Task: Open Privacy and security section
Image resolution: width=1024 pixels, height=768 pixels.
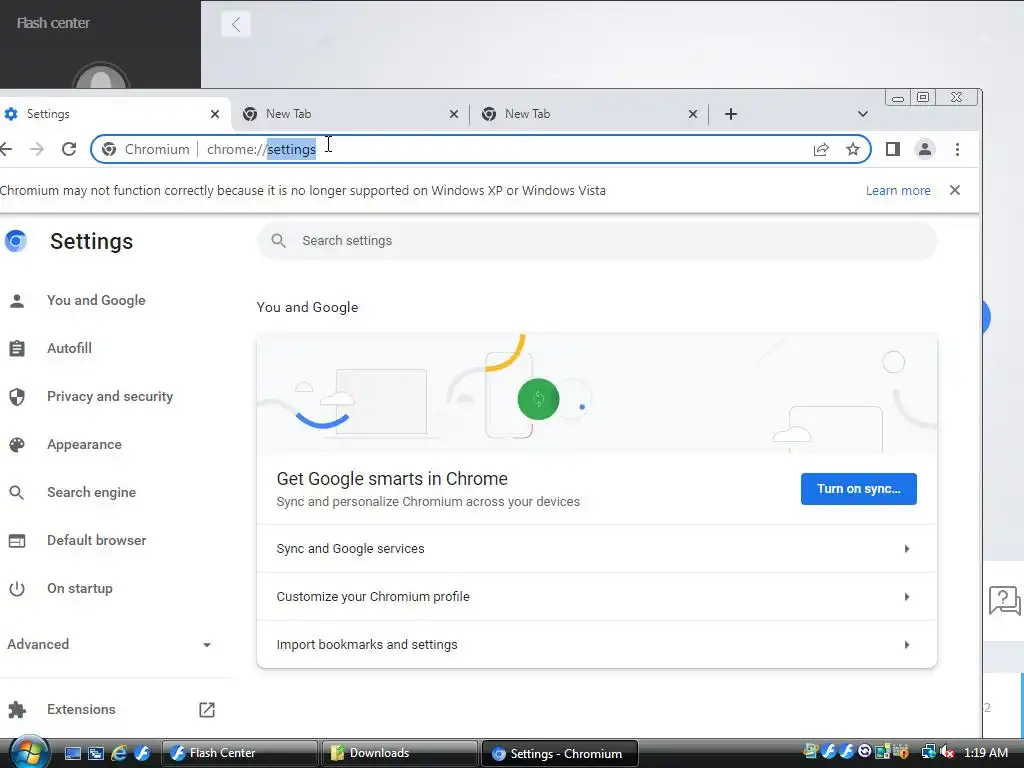Action: click(x=110, y=396)
